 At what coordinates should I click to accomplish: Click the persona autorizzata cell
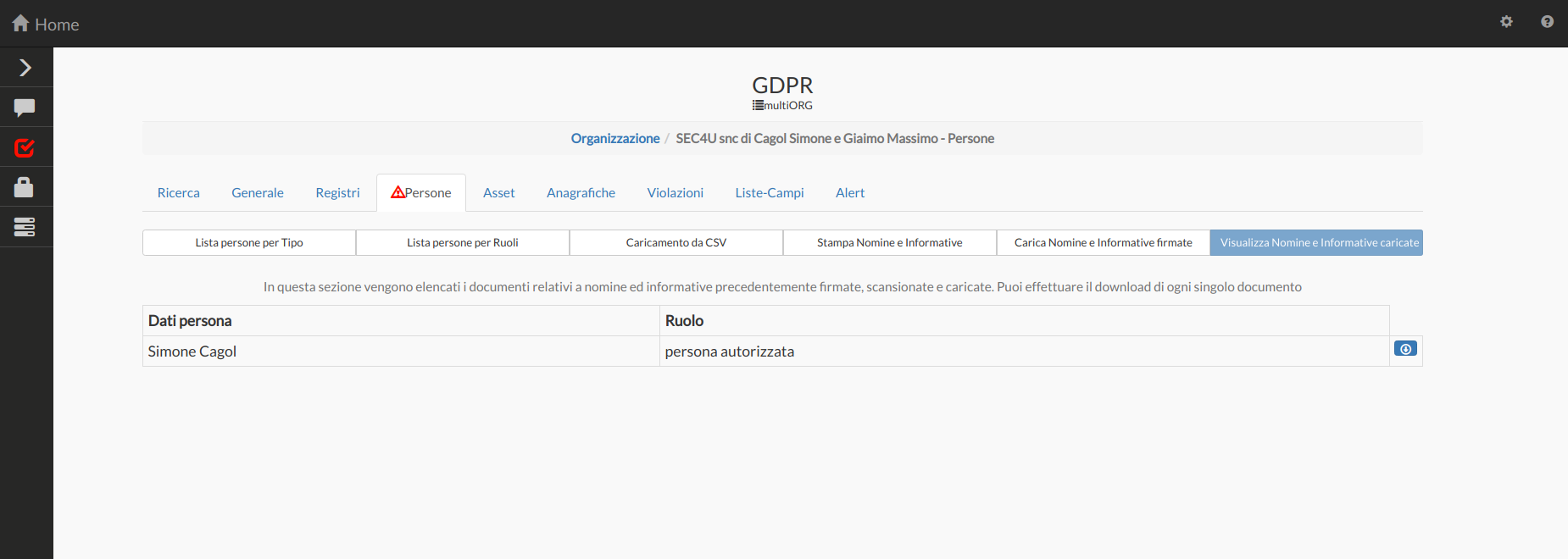pos(1024,351)
